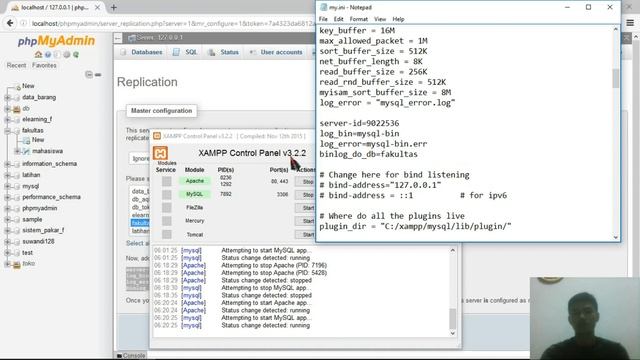Toggle Tomcat service checkbox in XAMPP

167,234
